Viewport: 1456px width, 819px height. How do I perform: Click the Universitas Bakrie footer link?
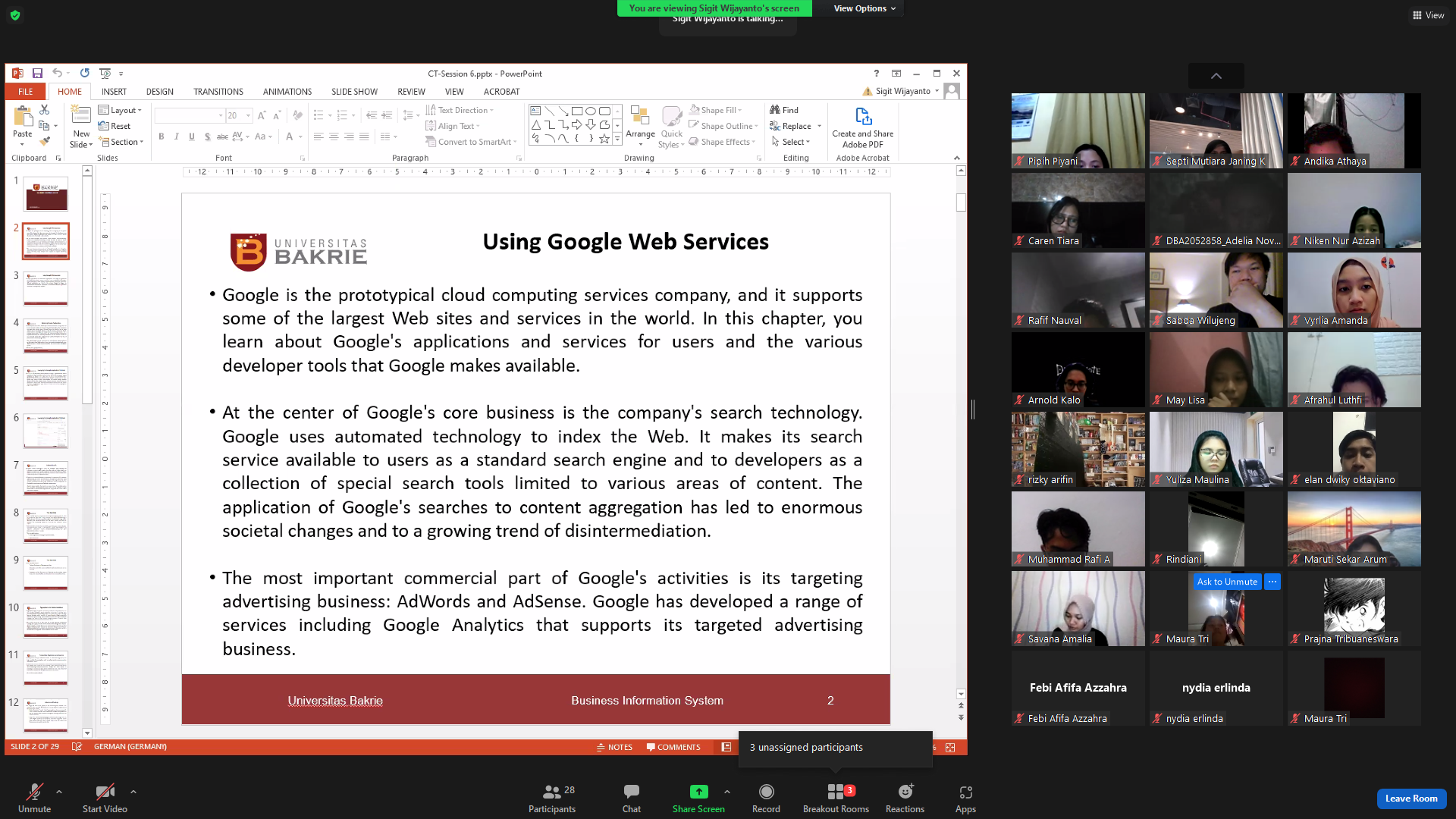click(x=335, y=701)
